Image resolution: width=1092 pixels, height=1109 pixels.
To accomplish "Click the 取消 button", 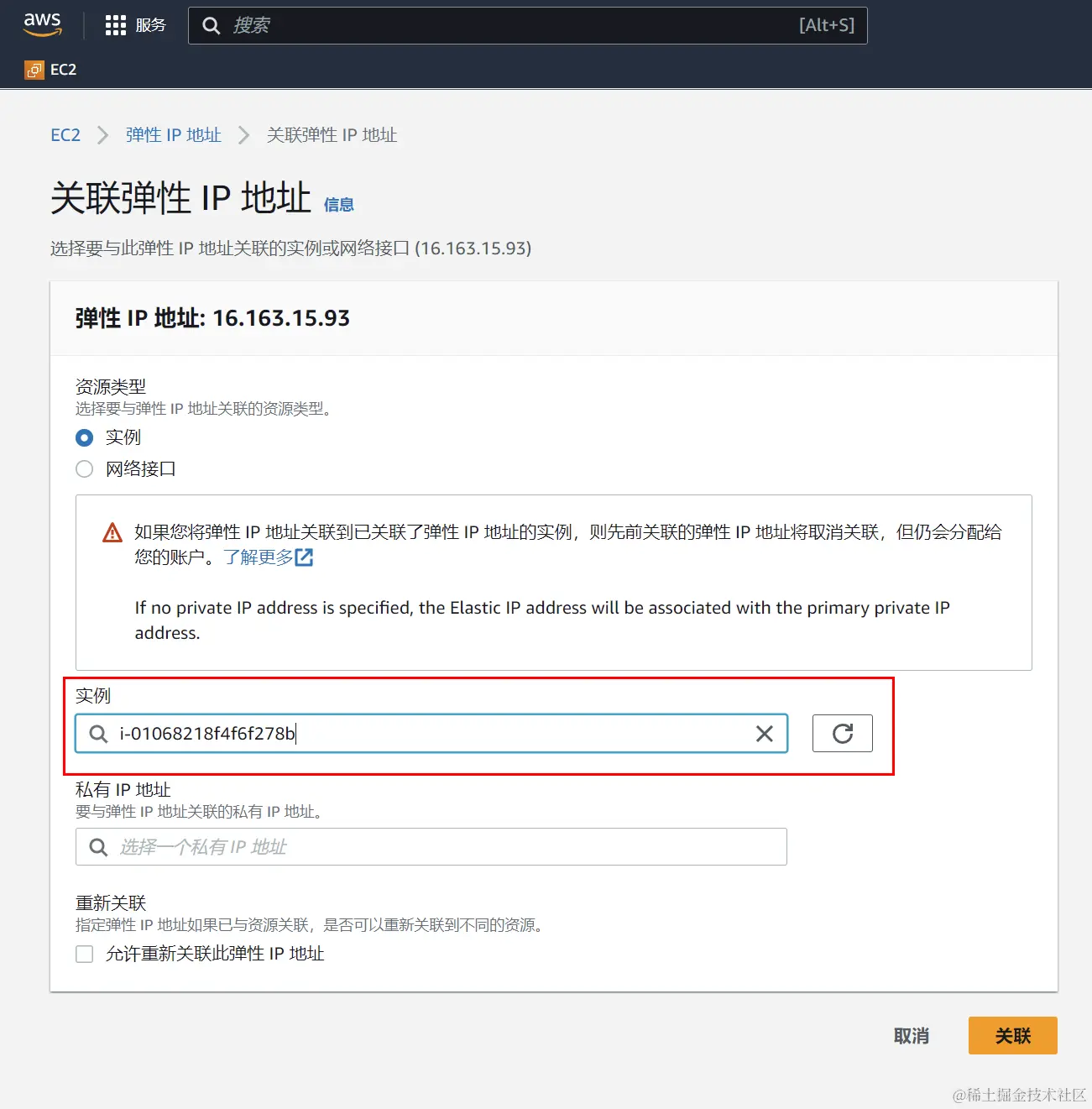I will (x=912, y=1036).
